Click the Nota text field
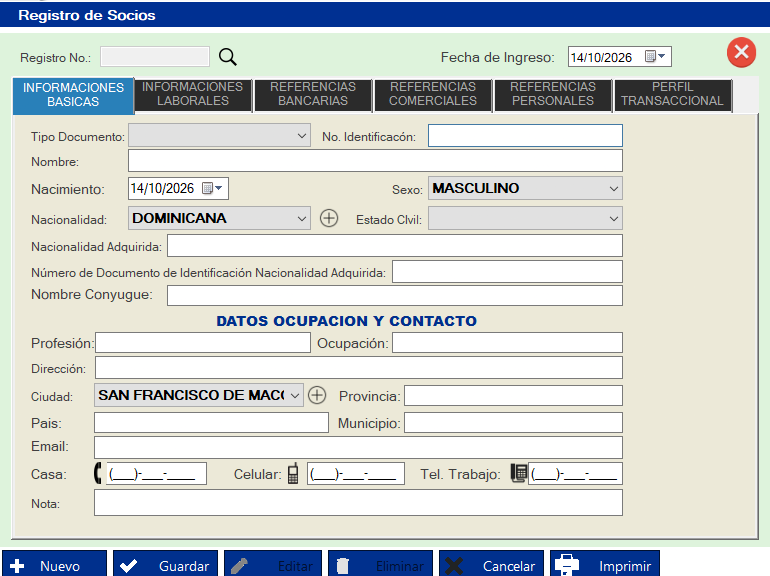770x576 pixels. tap(358, 502)
